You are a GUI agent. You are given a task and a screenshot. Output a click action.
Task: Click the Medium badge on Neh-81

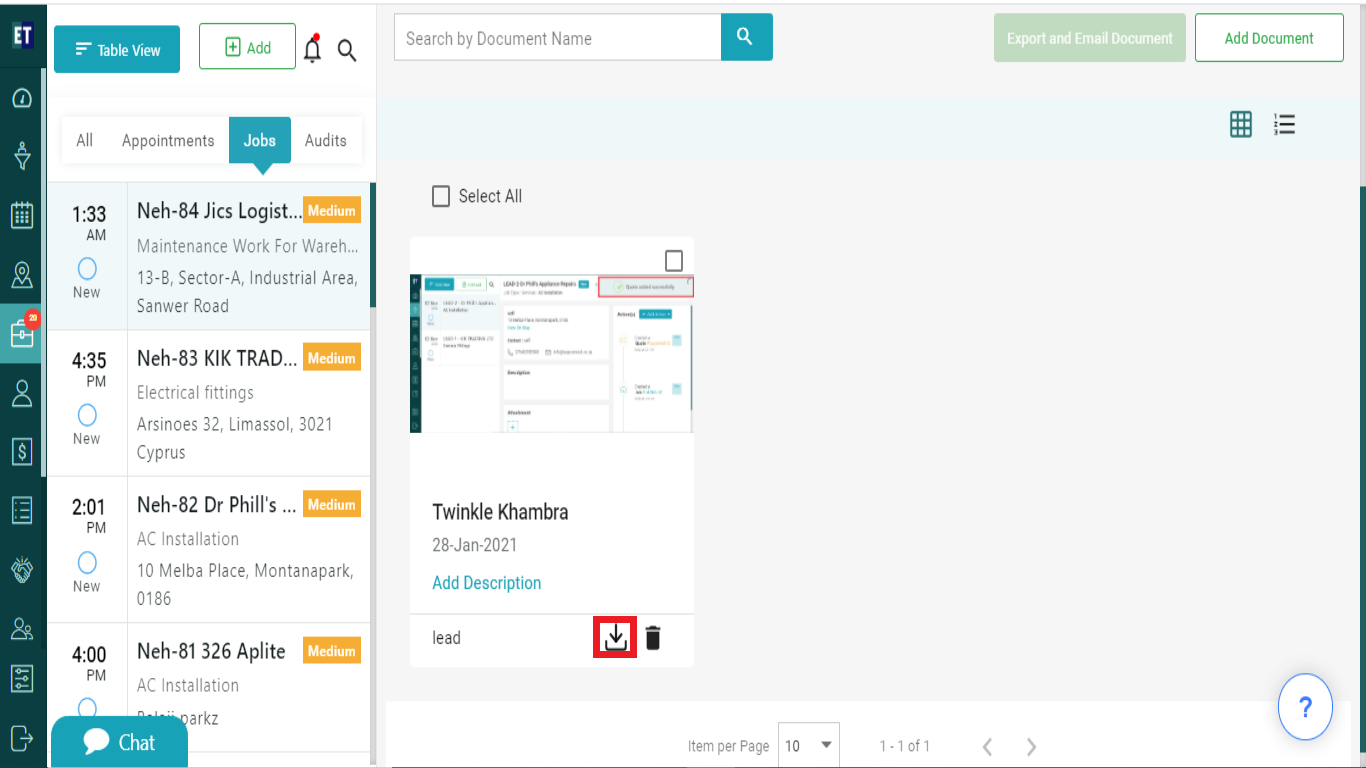(331, 651)
